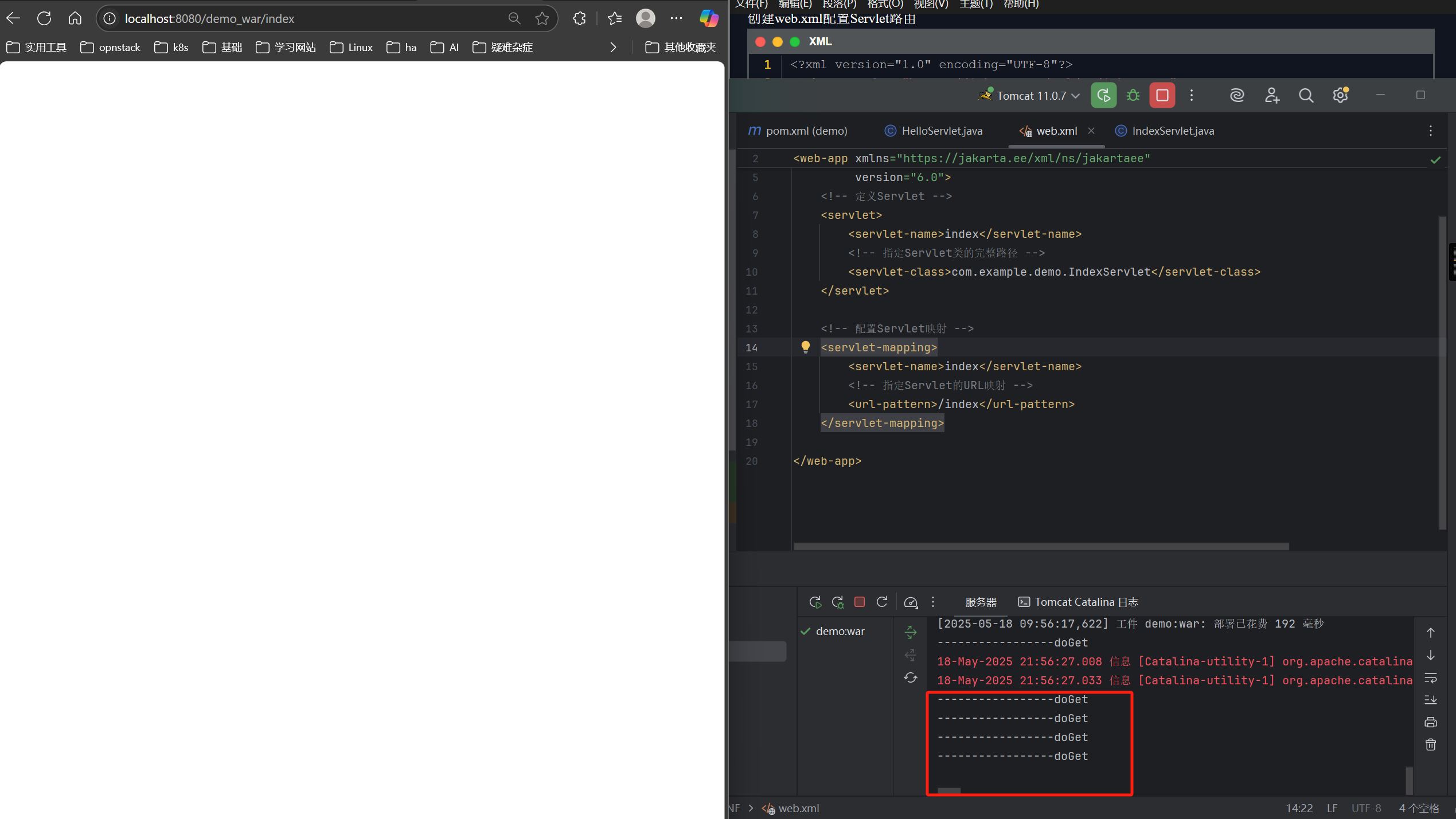The image size is (1456, 819).
Task: Open more options in services toolbar
Action: (933, 602)
